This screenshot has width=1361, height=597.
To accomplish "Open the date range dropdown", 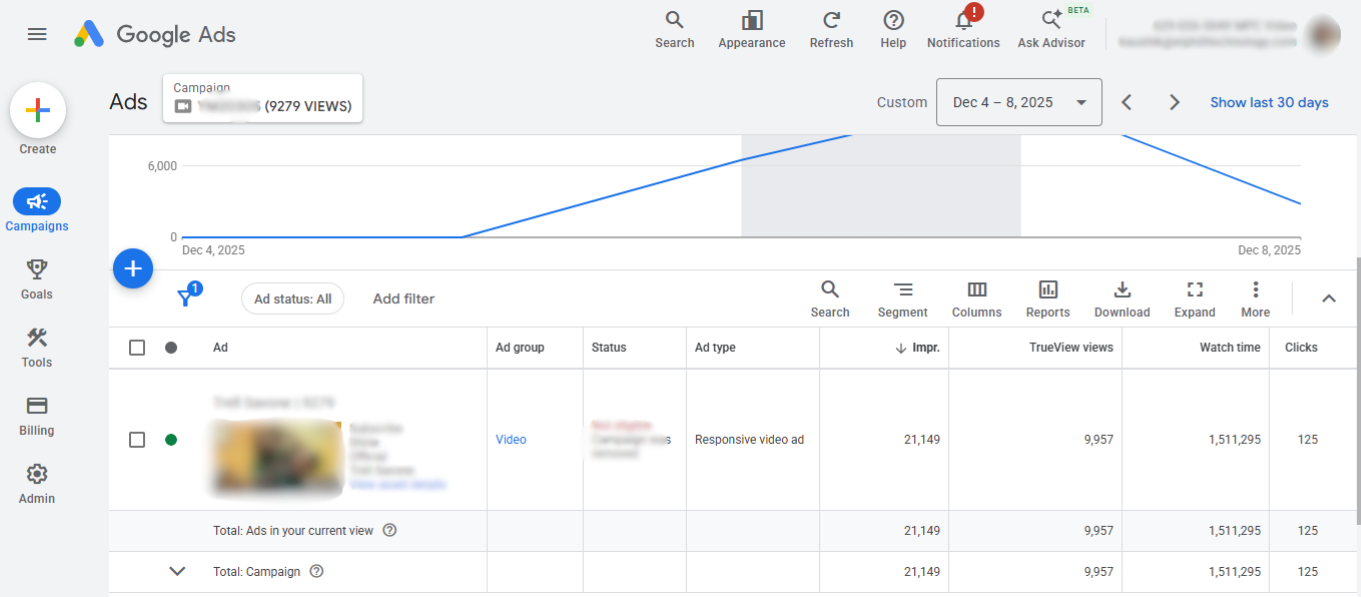I will 1019,102.
